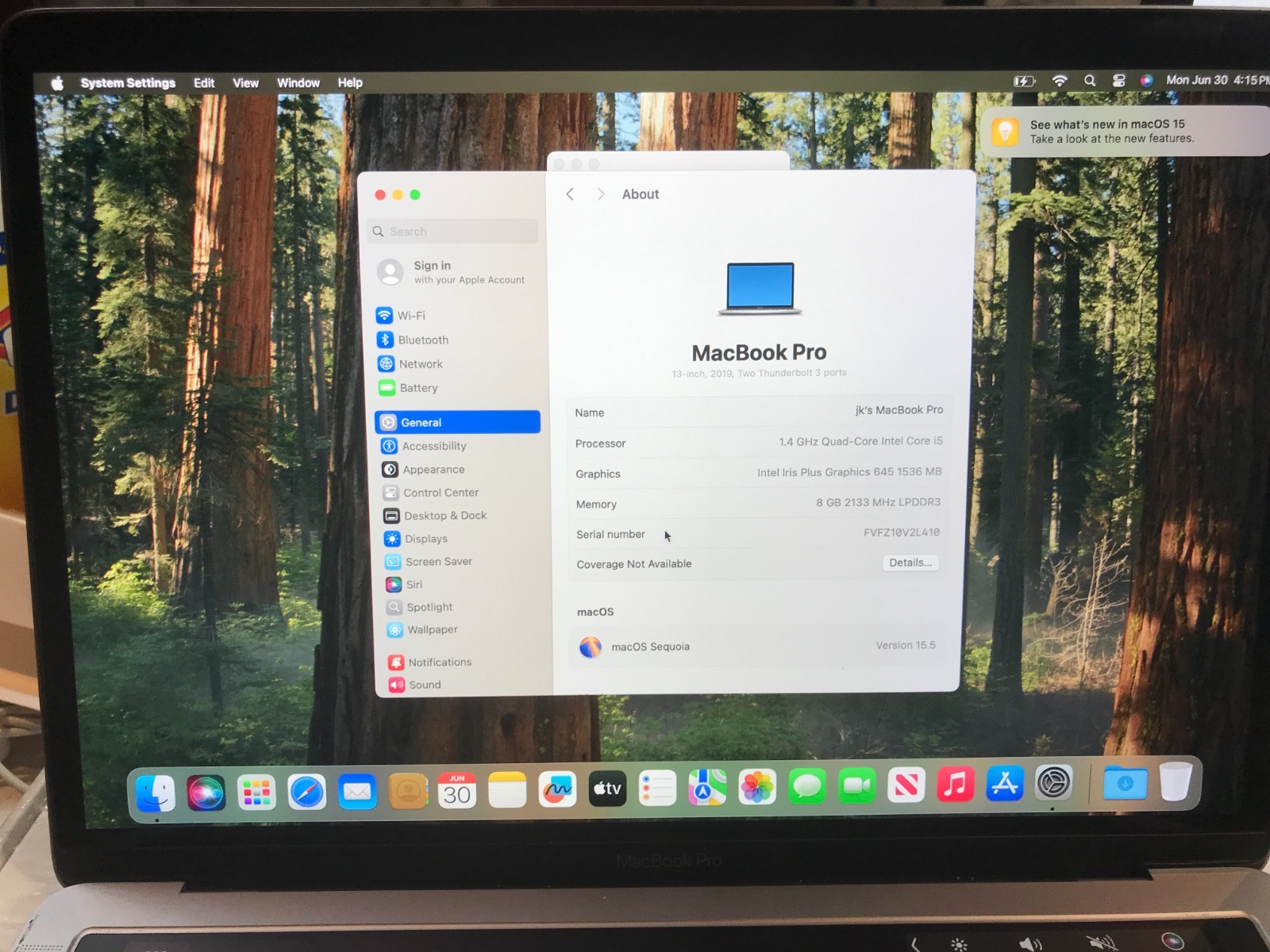Click the computer name jk's MacBook Pro

pos(899,410)
